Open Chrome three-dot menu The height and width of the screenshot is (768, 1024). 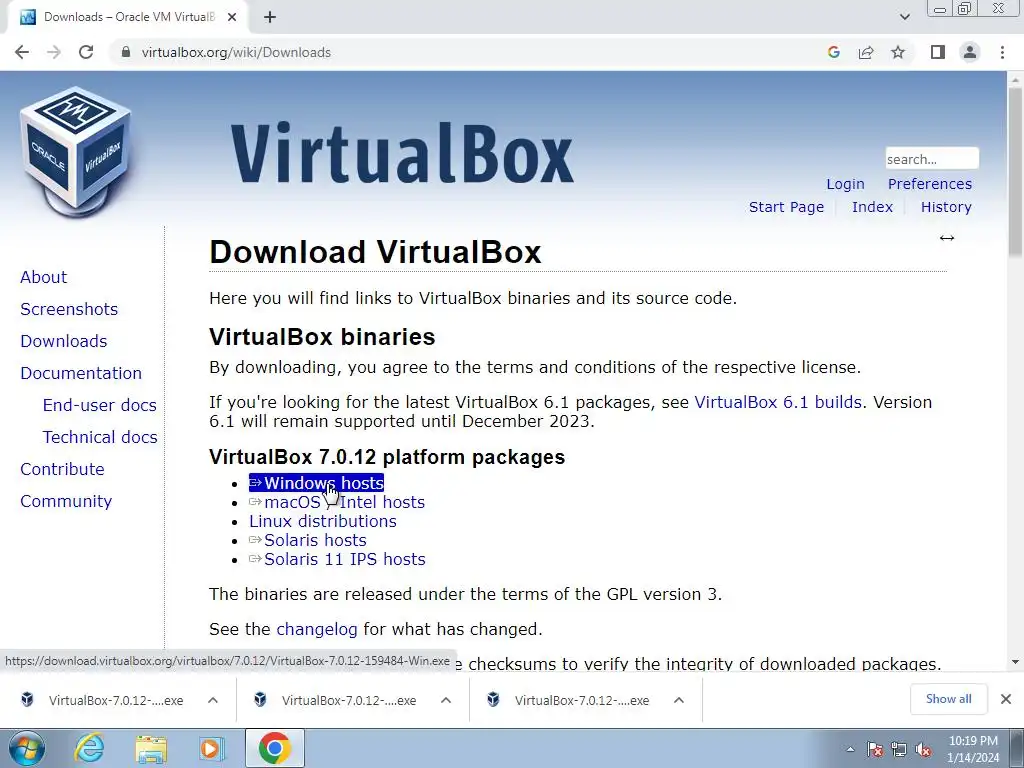click(x=1002, y=52)
